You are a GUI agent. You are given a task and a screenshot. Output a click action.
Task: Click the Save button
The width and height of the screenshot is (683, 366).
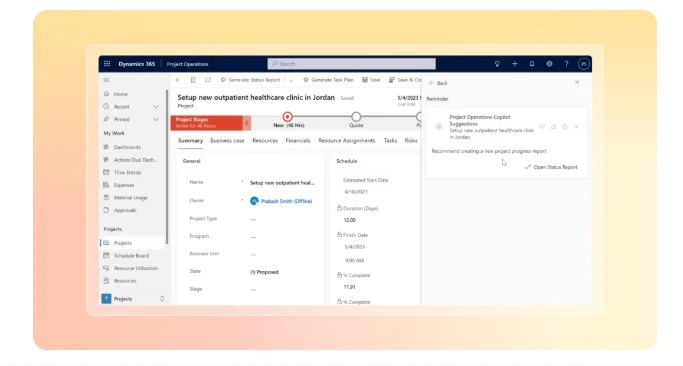tap(371, 80)
